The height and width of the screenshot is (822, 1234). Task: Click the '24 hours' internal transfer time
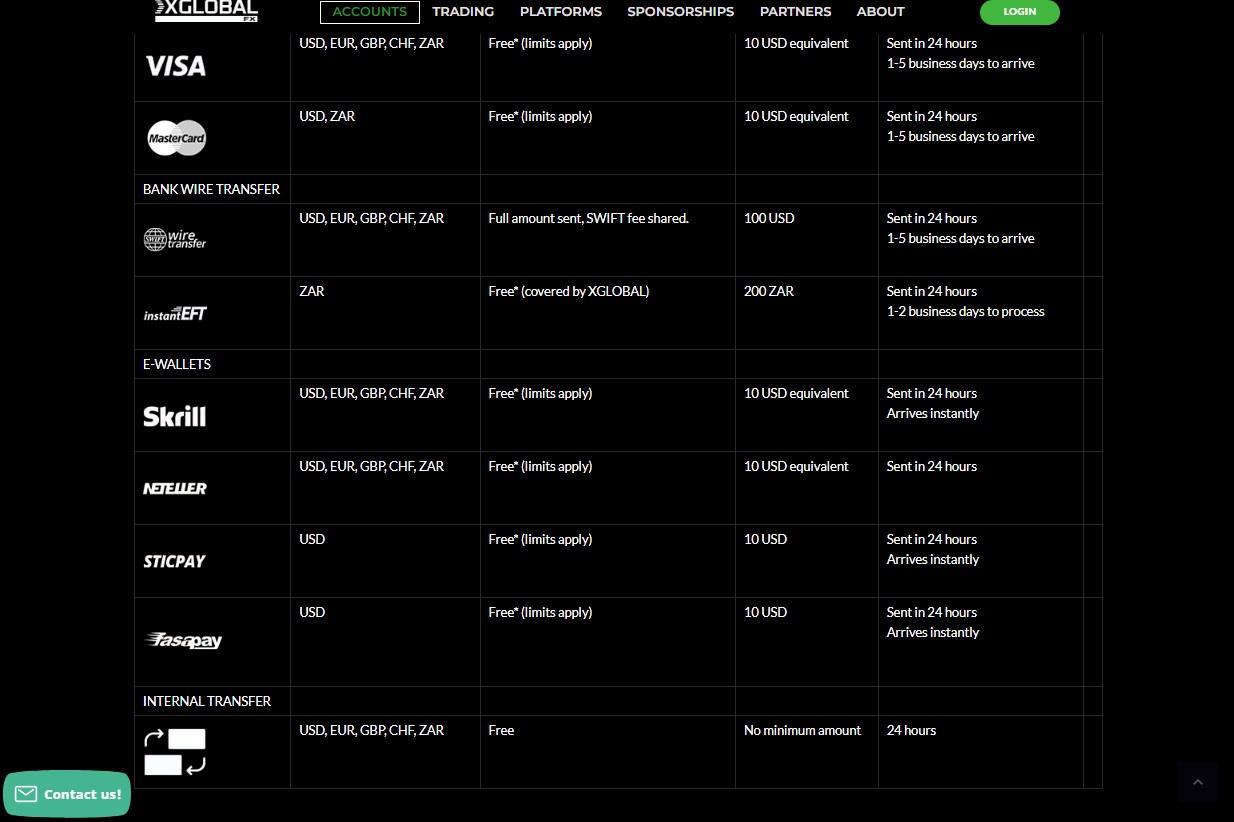coord(911,730)
